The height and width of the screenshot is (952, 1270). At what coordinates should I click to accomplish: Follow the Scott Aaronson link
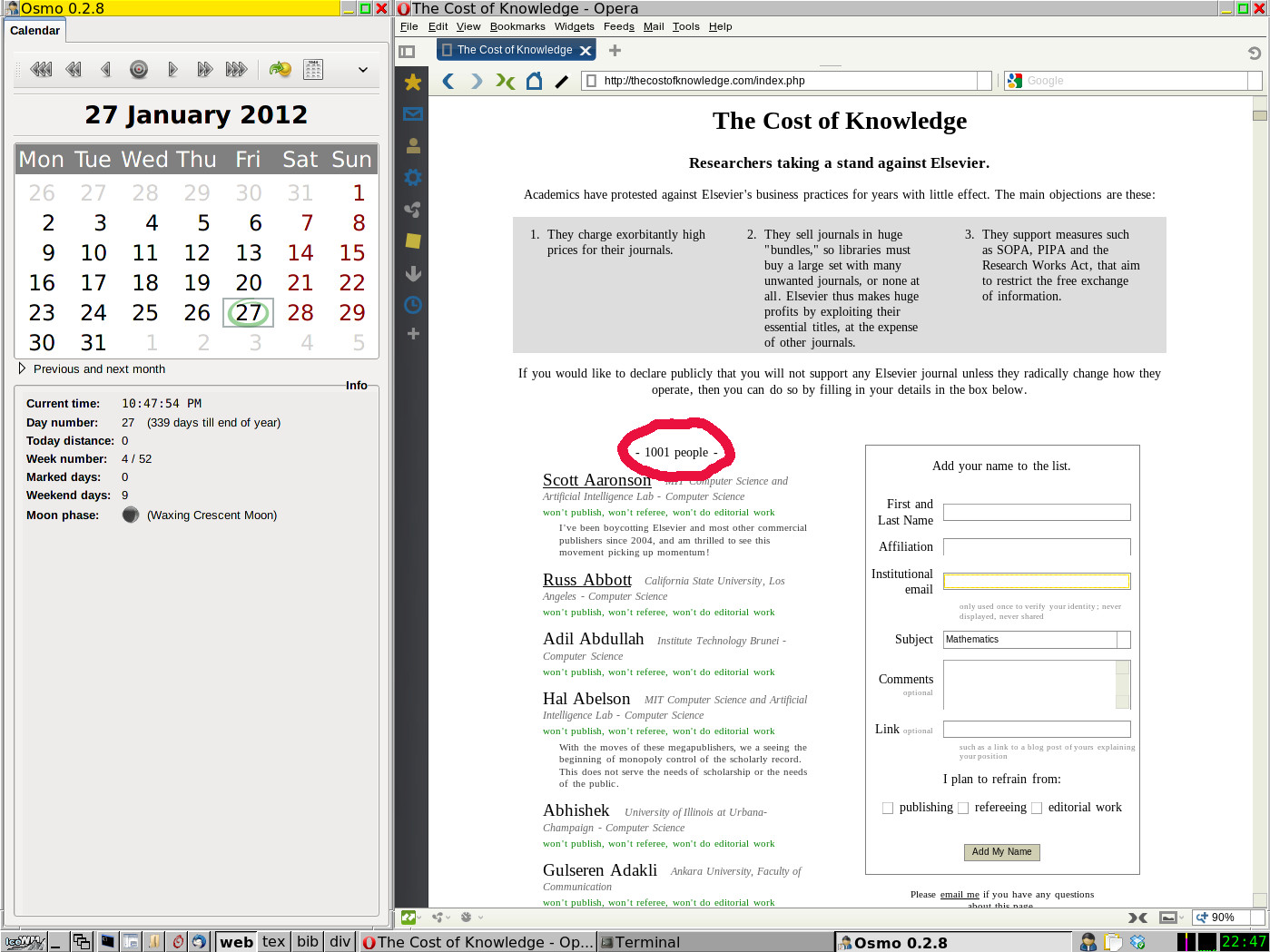pos(596,480)
